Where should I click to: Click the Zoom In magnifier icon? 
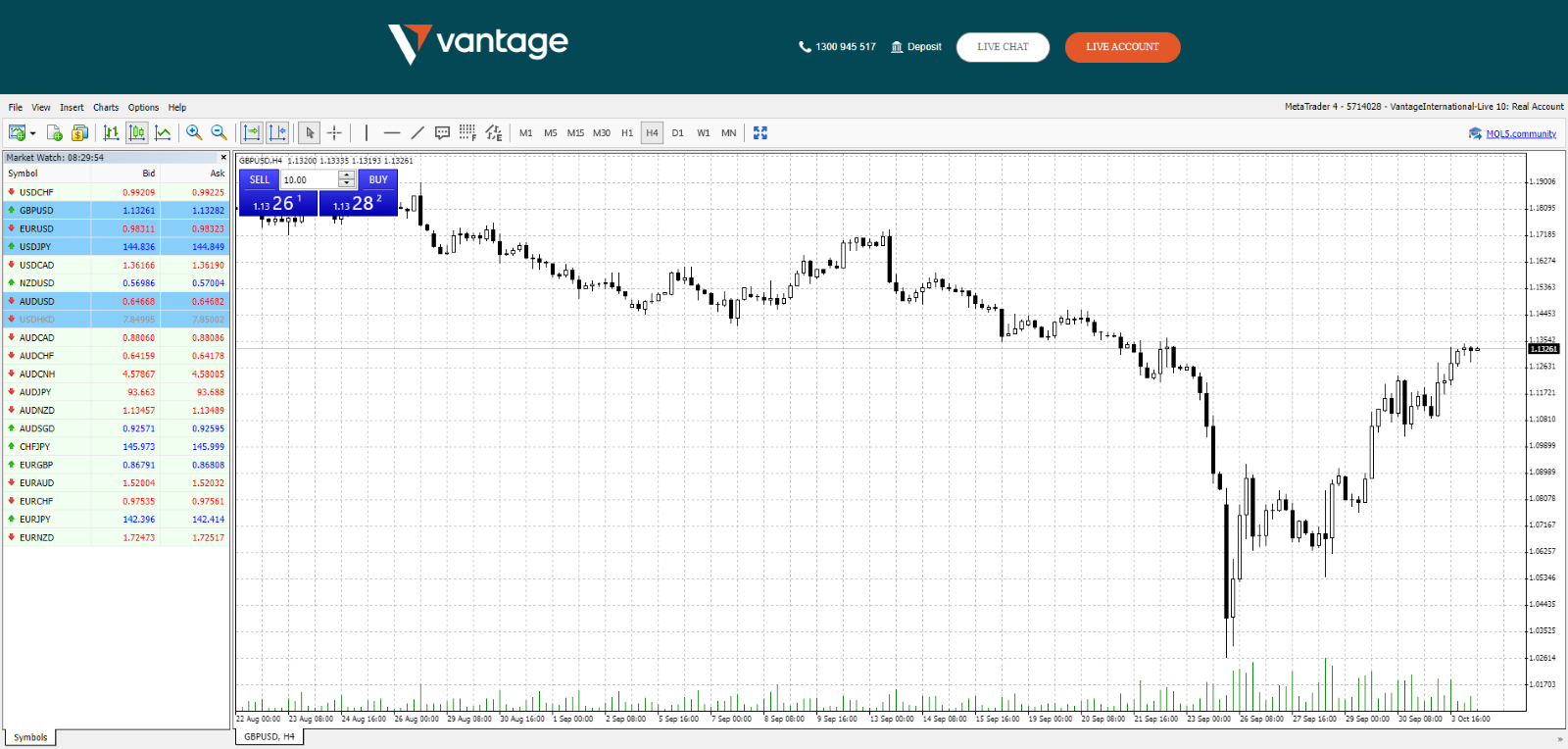[194, 132]
